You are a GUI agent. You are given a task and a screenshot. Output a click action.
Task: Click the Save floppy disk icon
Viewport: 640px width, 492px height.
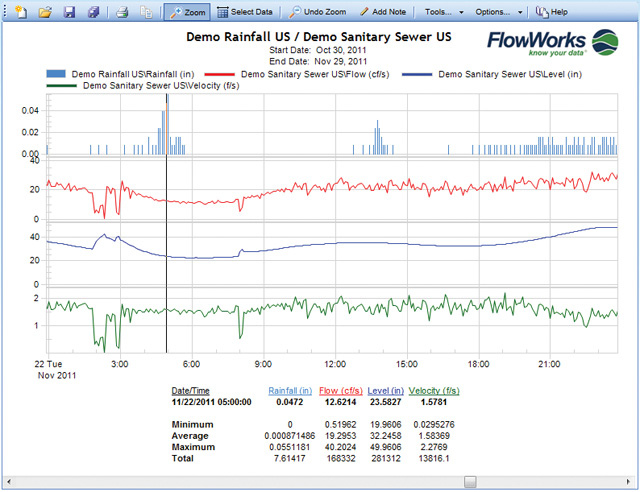(x=69, y=13)
